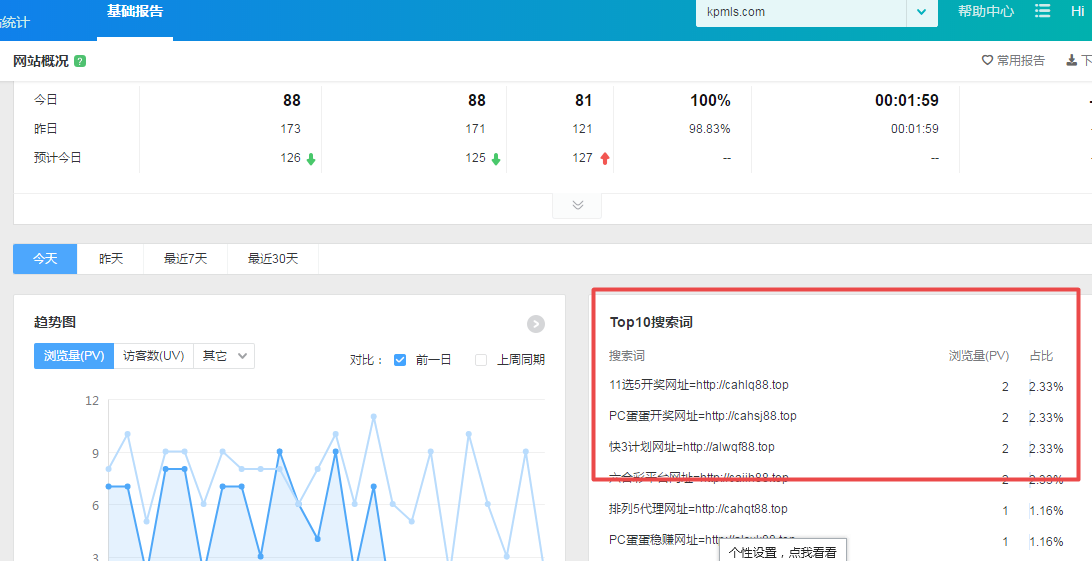Image resolution: width=1092 pixels, height=561 pixels.
Task: Click yesterday's bounce rate 98.83%
Action: pyautogui.click(x=710, y=129)
